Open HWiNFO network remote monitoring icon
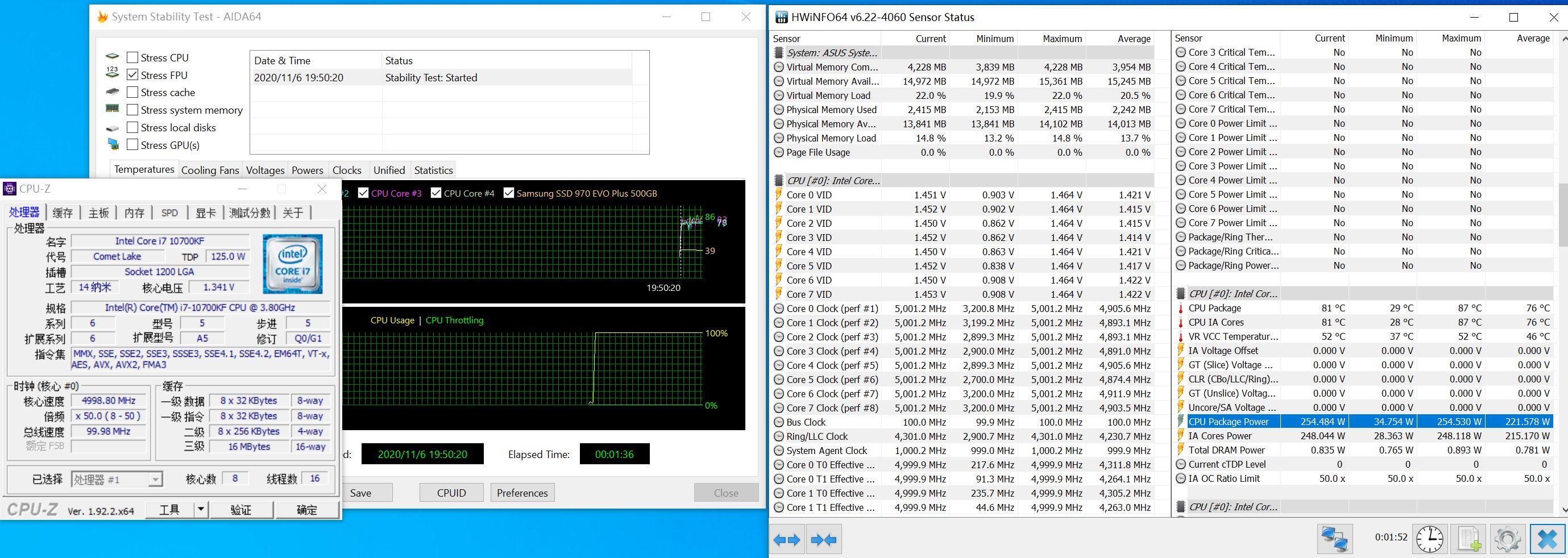The height and width of the screenshot is (558, 1568). pyautogui.click(x=1335, y=539)
